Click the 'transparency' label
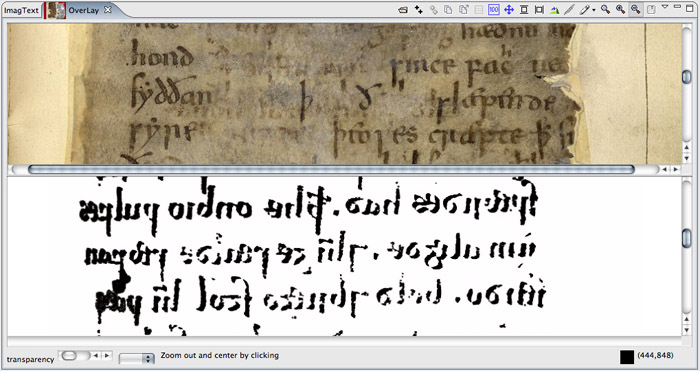This screenshot has width=700, height=371. pyautogui.click(x=30, y=359)
